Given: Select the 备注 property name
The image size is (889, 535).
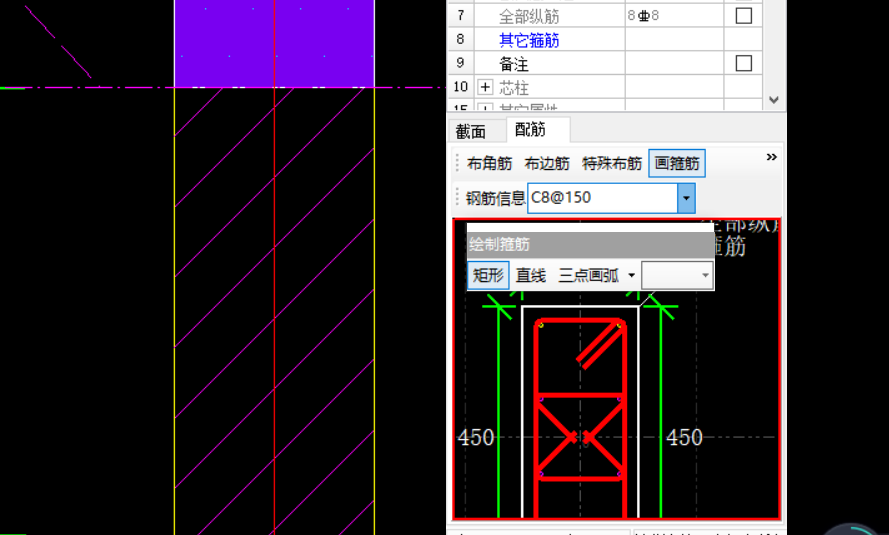Looking at the screenshot, I should point(514,64).
